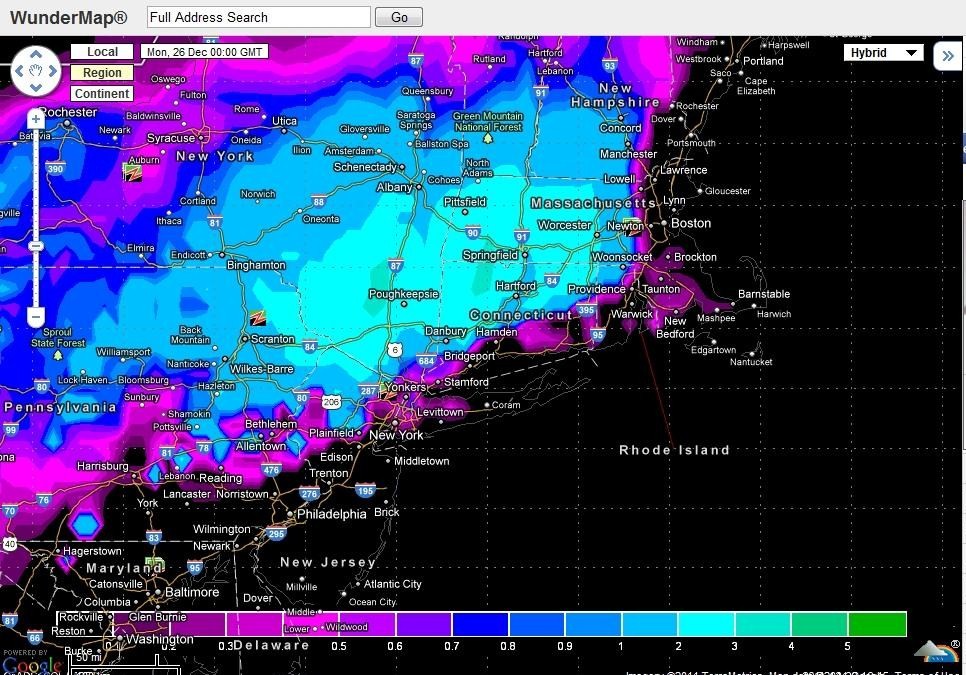Viewport: 966px width, 675px height.
Task: Click the Boston city label
Action: (x=691, y=224)
